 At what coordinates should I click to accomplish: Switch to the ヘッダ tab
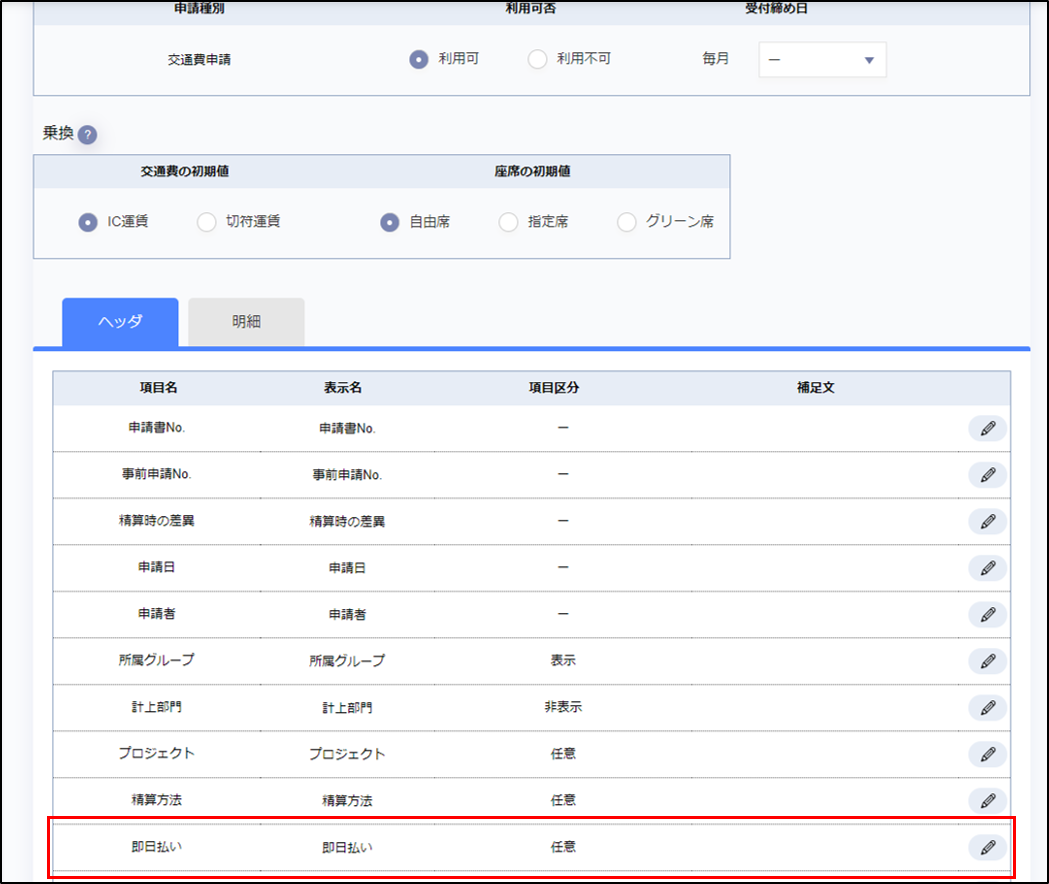[120, 322]
